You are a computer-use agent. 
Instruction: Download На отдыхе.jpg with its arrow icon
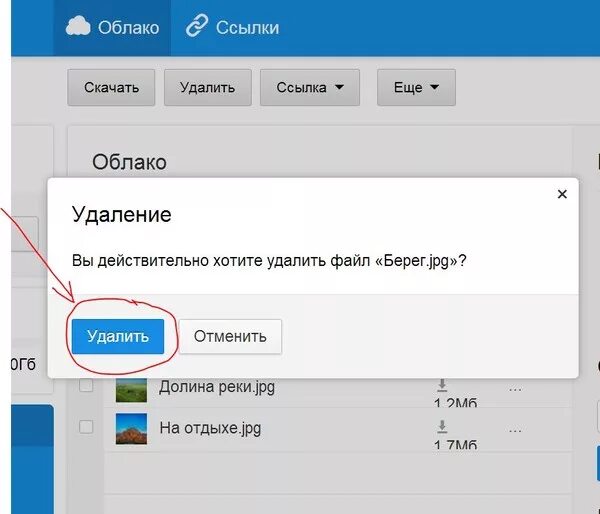pos(442,426)
